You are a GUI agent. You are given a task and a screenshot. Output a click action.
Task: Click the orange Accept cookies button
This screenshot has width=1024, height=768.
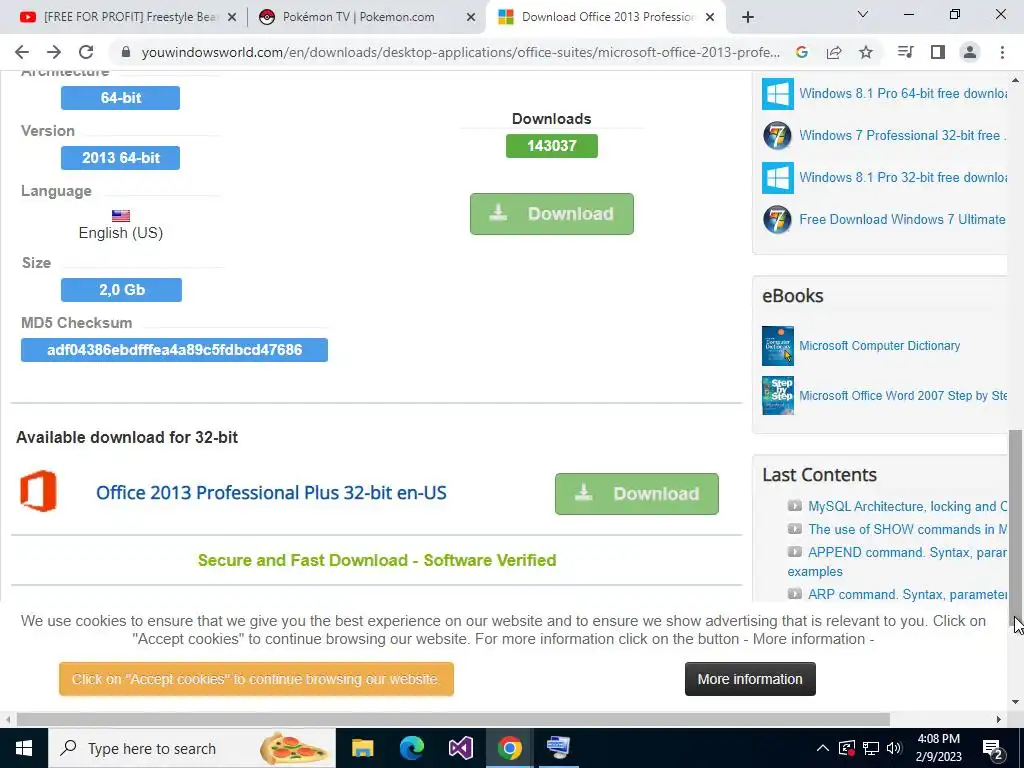tap(256, 679)
